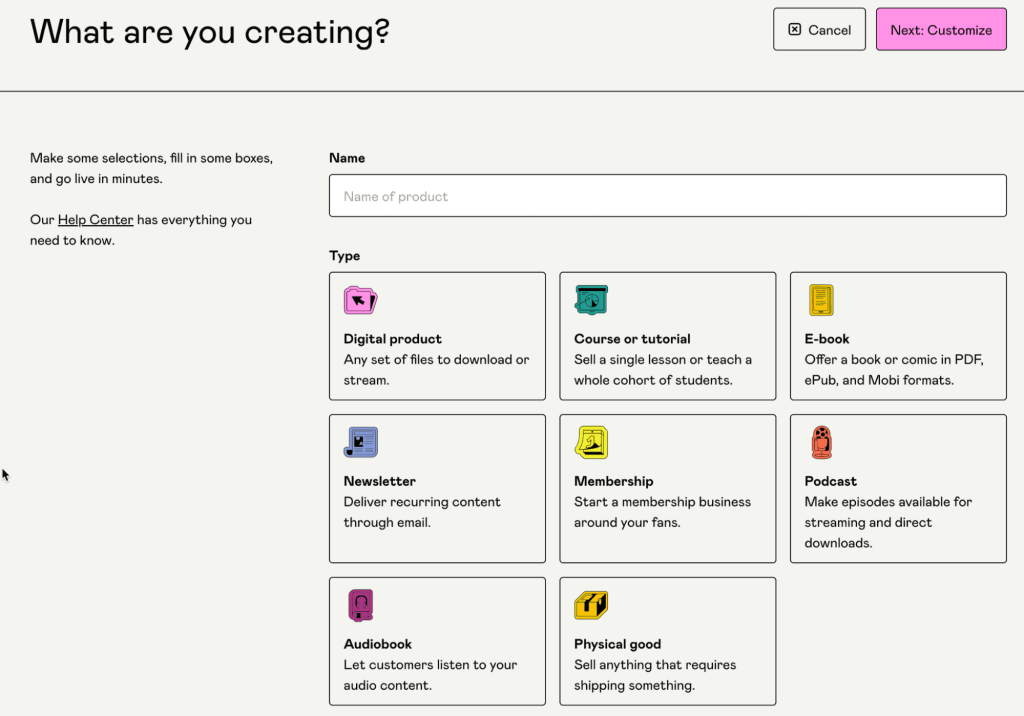Choose the Audiobook product type

437,640
